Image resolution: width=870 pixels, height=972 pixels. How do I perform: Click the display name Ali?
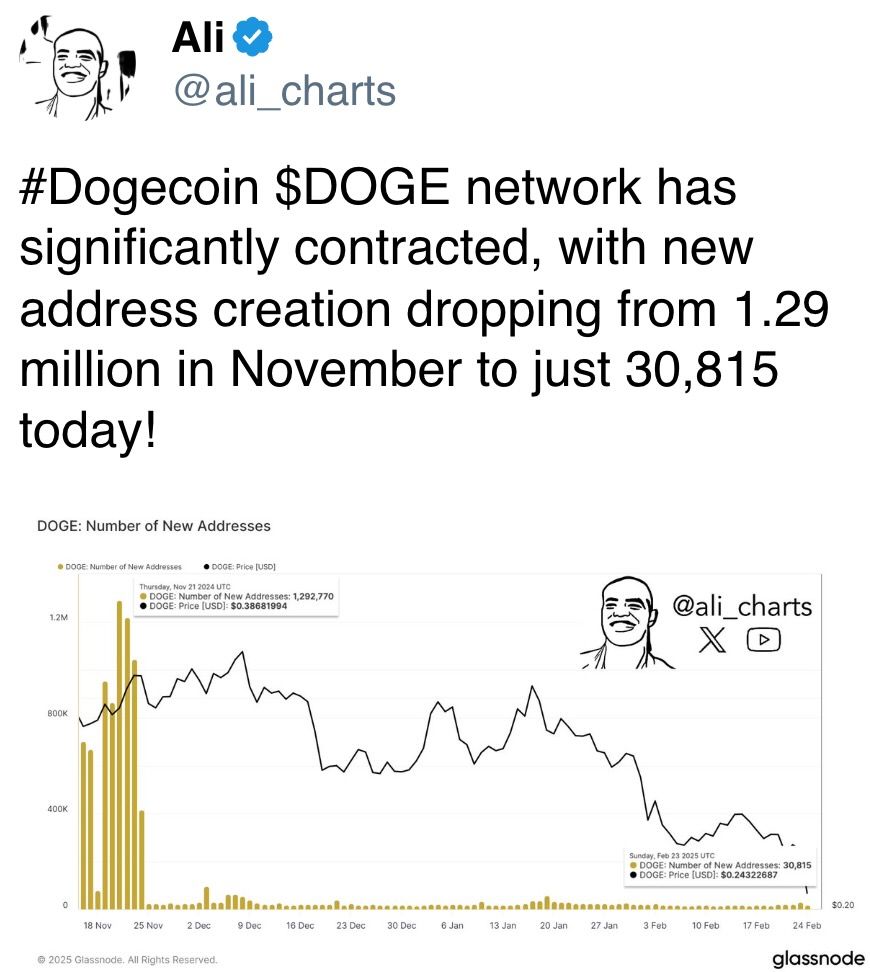pyautogui.click(x=200, y=38)
